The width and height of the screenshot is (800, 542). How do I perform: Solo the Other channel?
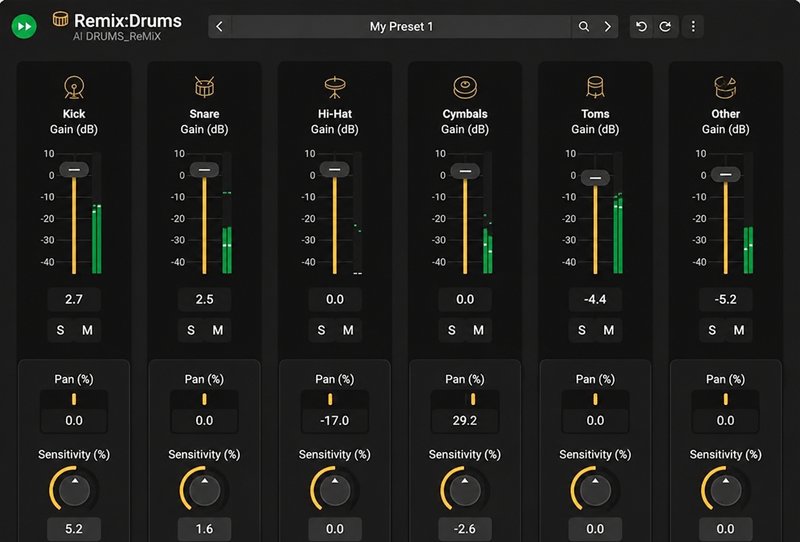pyautogui.click(x=712, y=330)
